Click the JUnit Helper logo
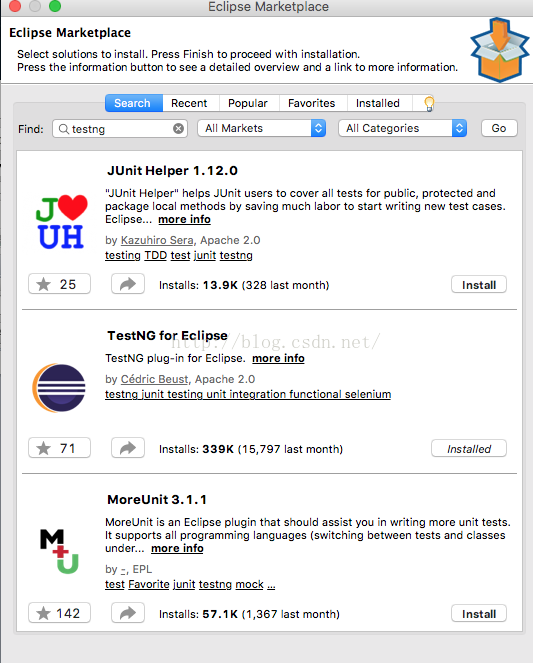 click(x=61, y=222)
